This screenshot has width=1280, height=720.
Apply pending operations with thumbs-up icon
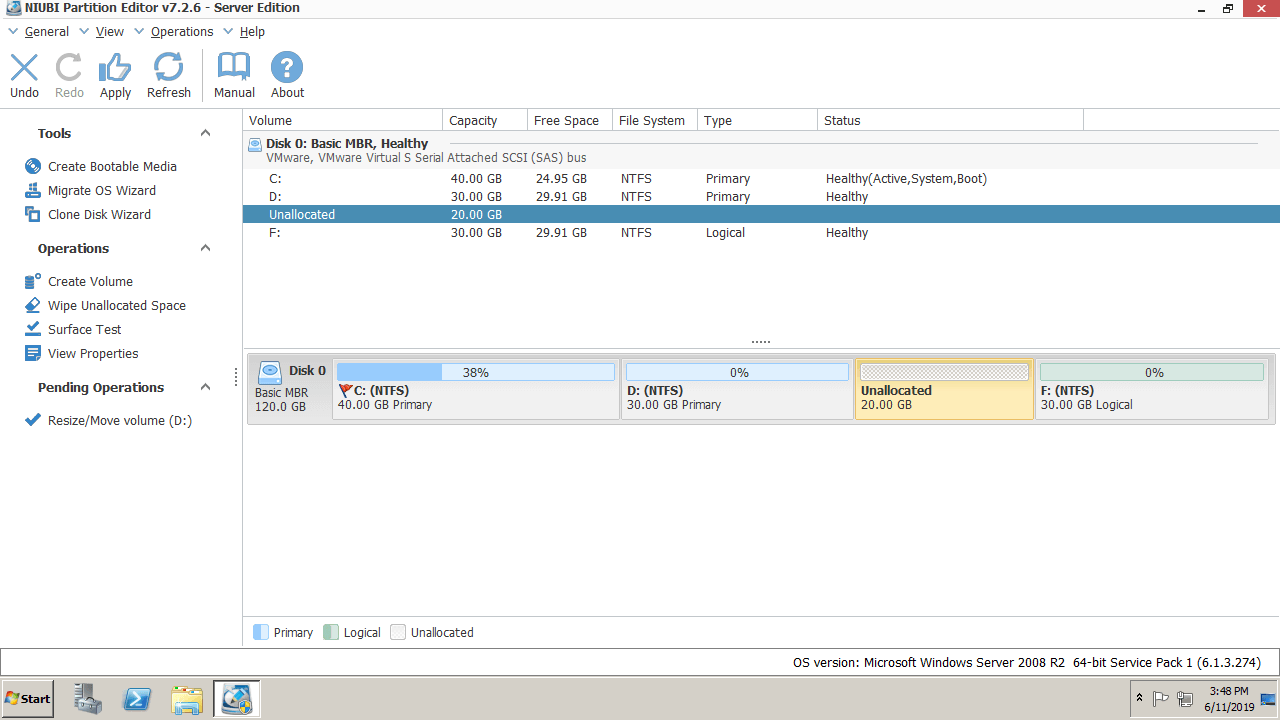click(x=115, y=76)
